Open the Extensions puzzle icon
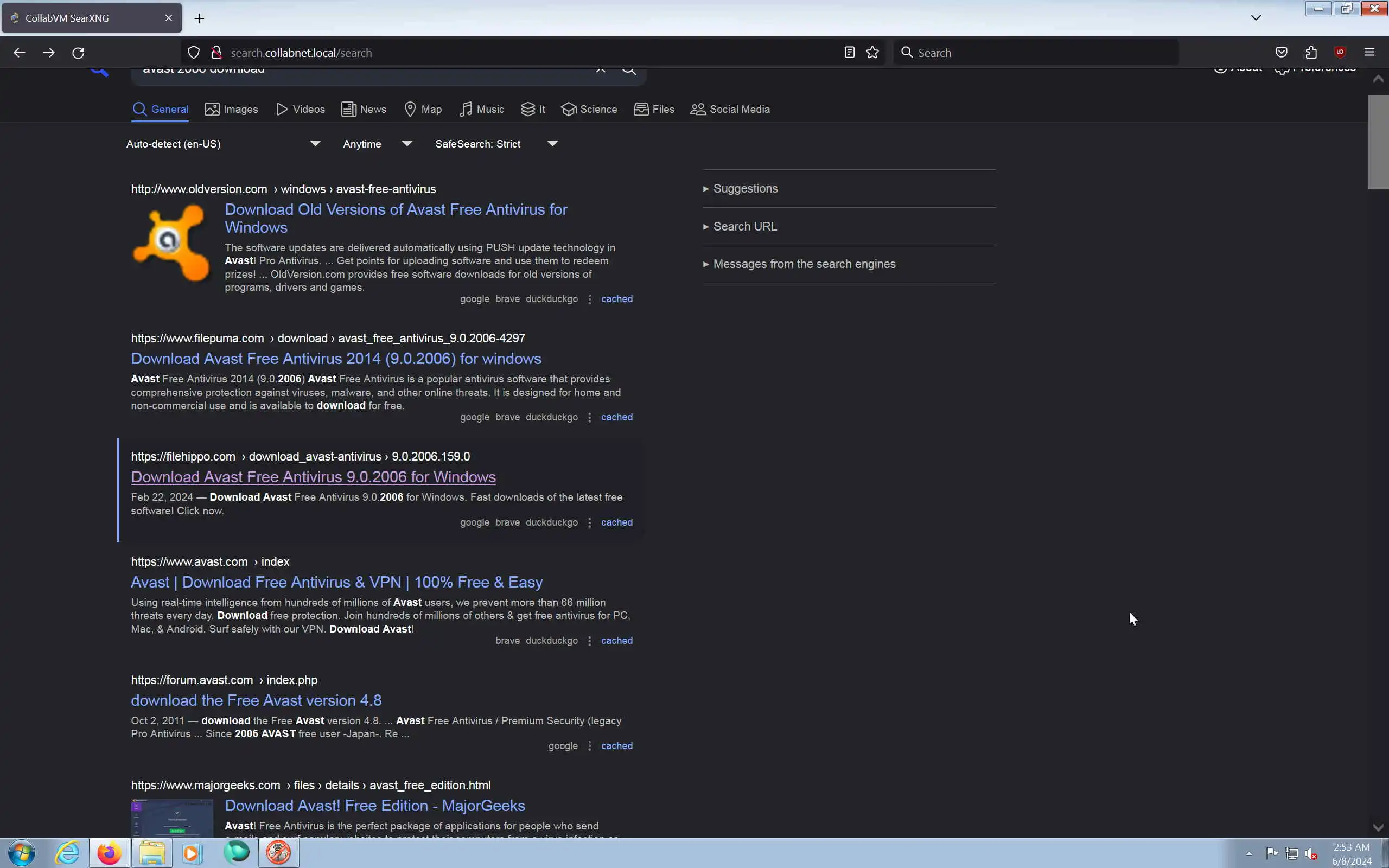 click(x=1311, y=53)
